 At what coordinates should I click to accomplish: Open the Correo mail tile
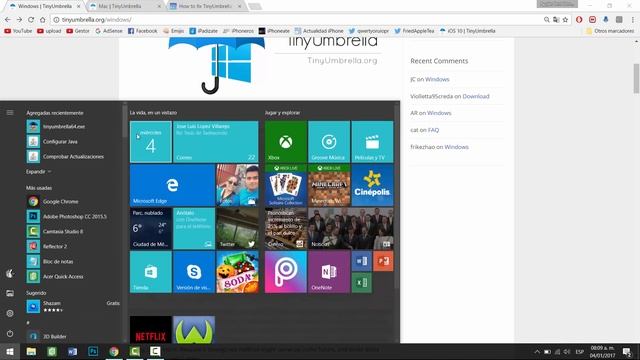216,141
